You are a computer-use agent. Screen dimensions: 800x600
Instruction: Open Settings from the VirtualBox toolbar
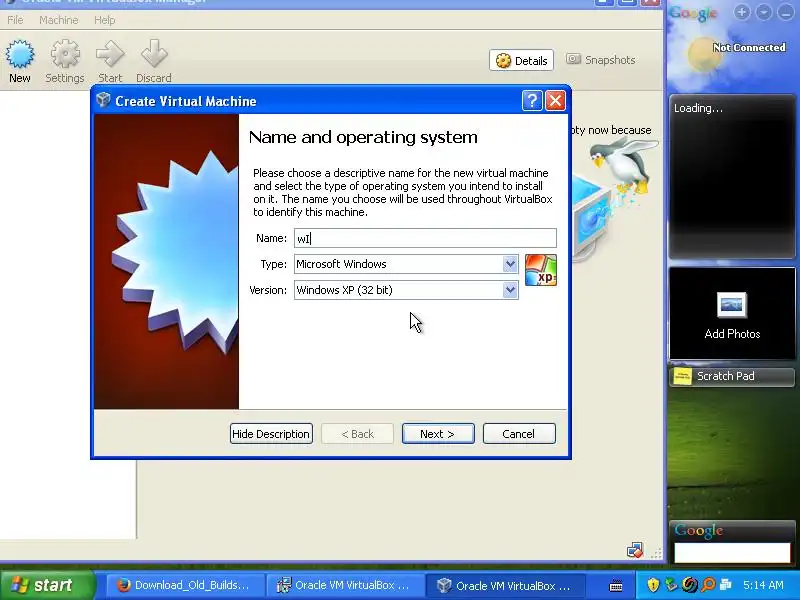click(65, 61)
